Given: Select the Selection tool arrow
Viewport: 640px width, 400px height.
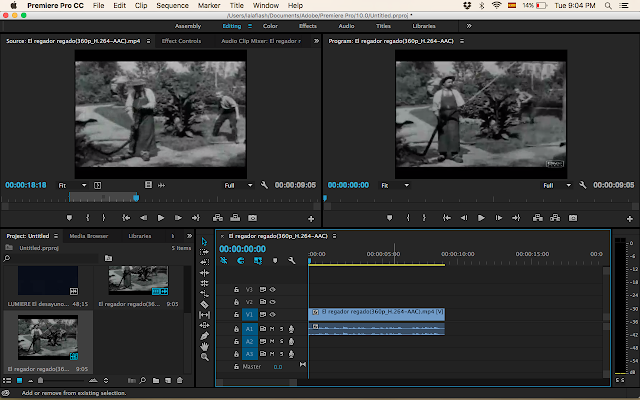Looking at the screenshot, I should (204, 242).
